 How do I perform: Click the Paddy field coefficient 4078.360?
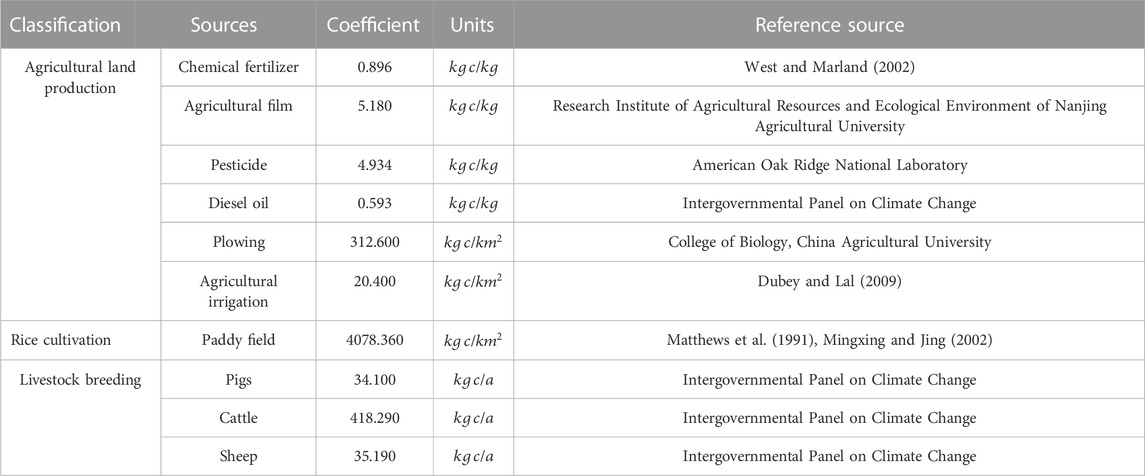coord(373,341)
